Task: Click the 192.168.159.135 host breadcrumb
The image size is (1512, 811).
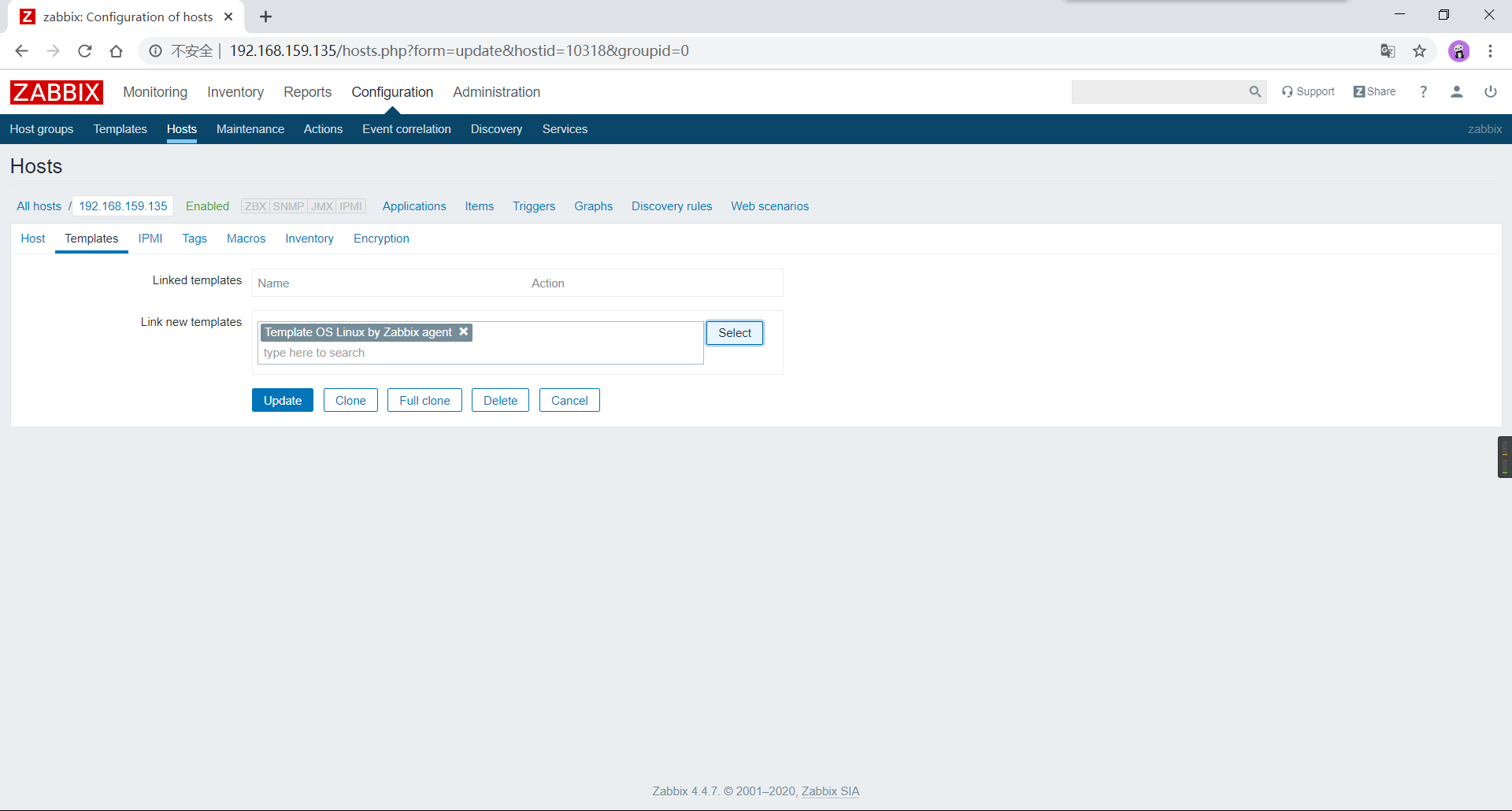Action: tap(123, 206)
